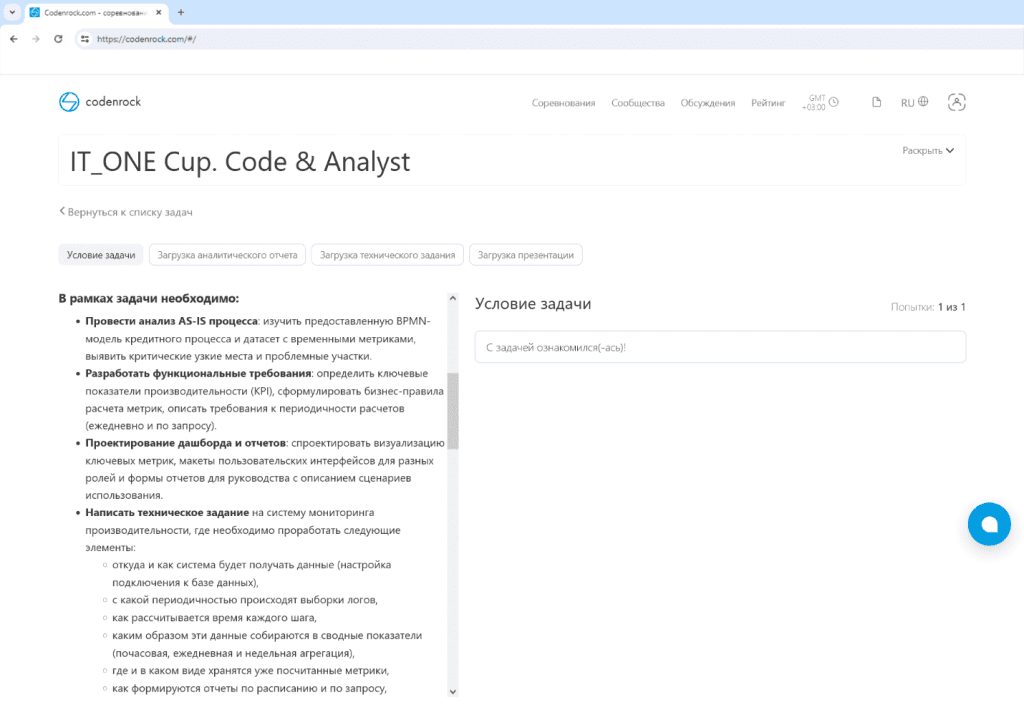The image size is (1024, 715).
Task: Click the browser back arrow
Action: [x=14, y=39]
